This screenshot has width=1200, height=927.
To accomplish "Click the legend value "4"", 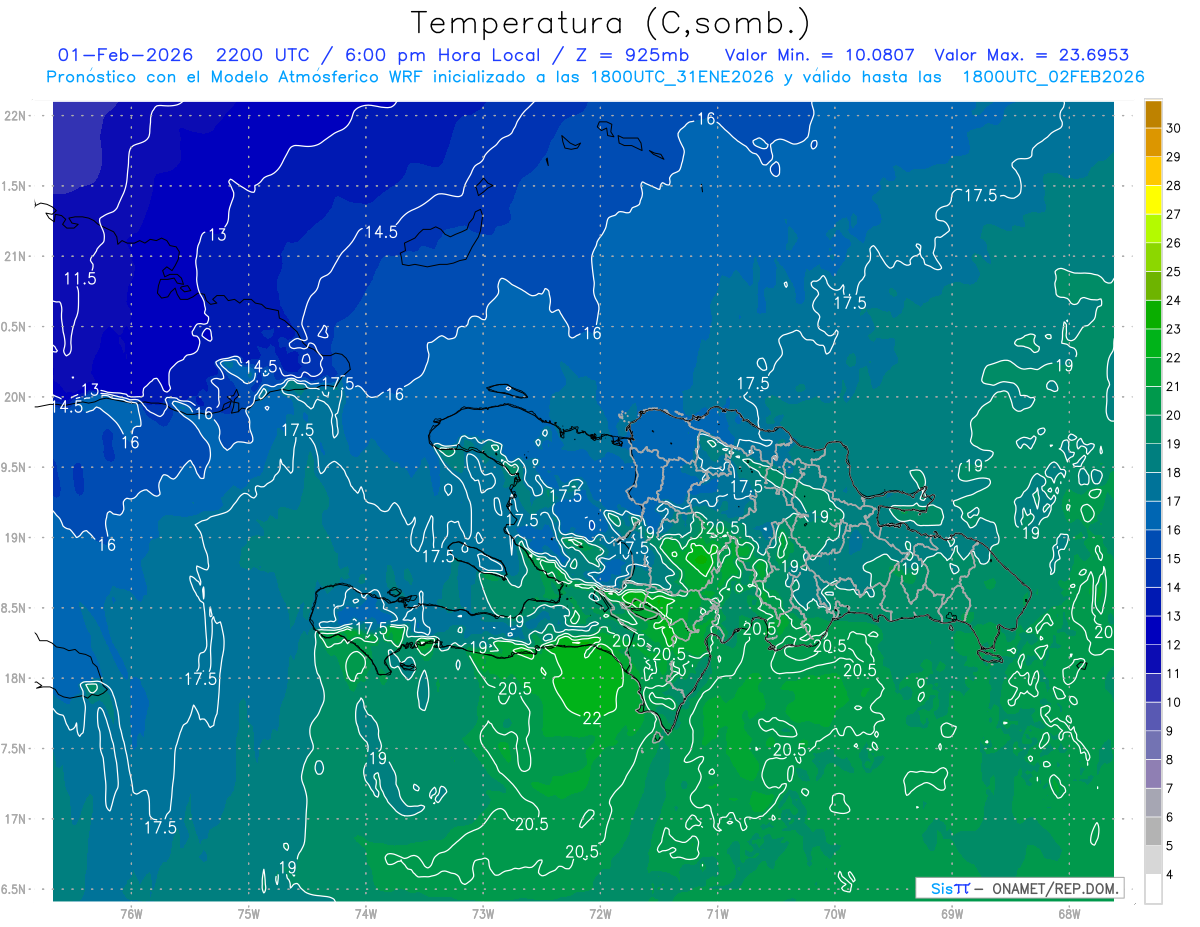I will 1170,875.
